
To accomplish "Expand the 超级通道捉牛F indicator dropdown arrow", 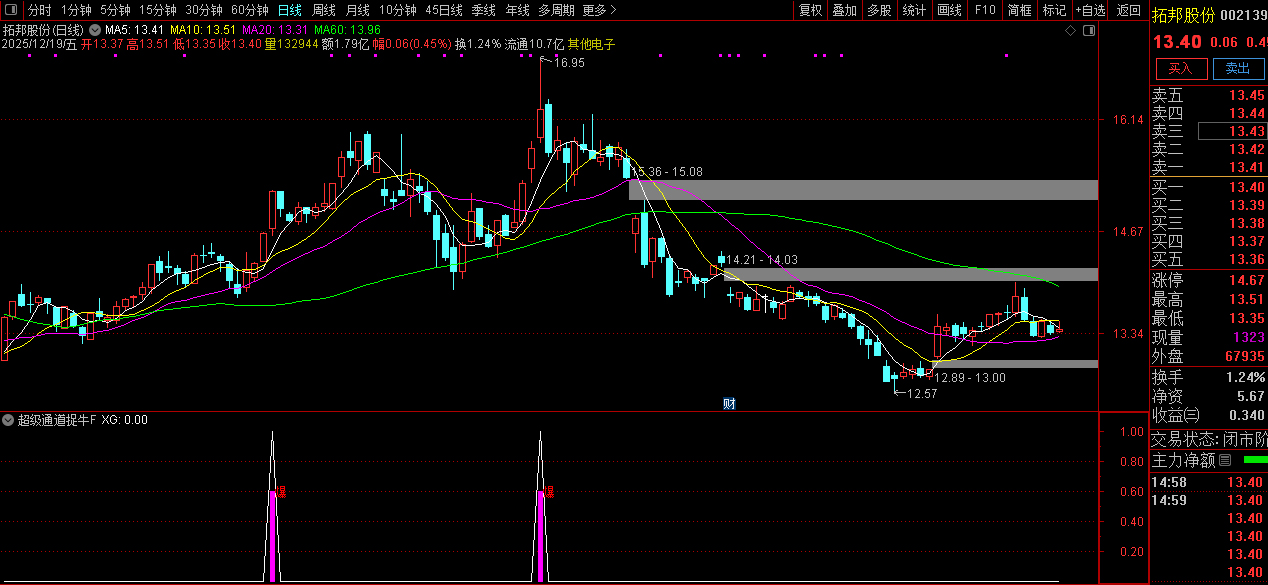I will click(8, 420).
